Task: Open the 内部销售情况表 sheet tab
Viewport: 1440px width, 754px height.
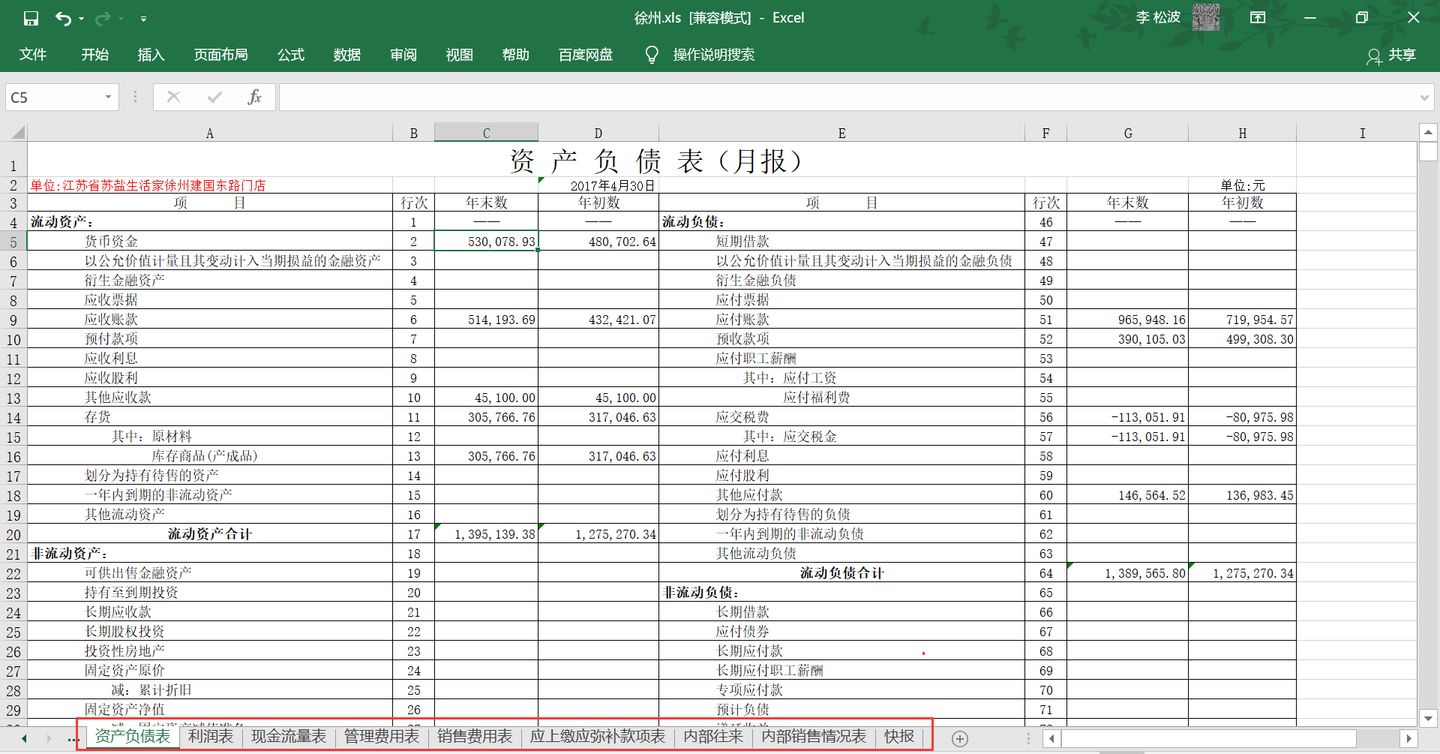Action: click(x=814, y=737)
